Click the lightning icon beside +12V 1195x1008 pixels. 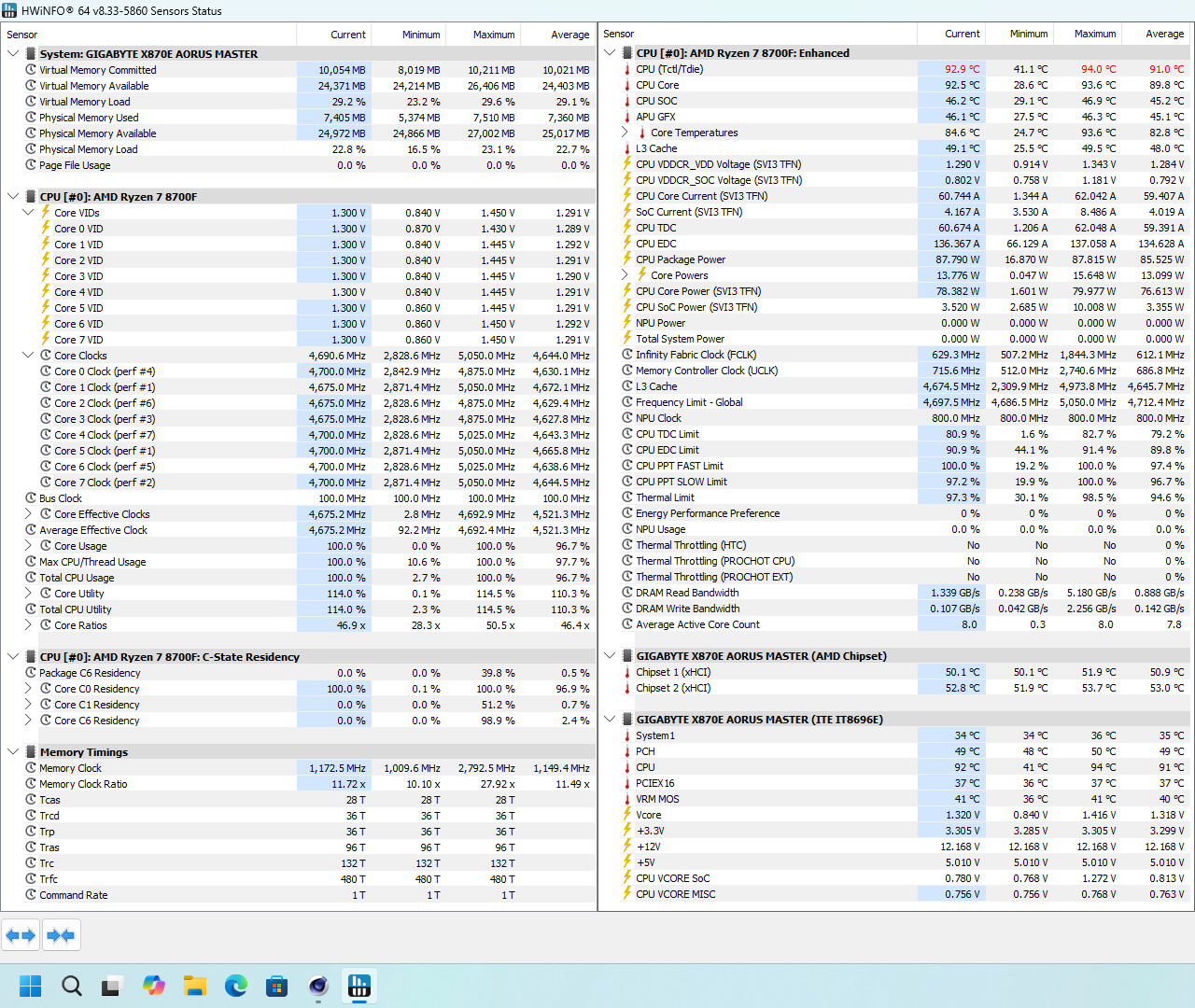(x=627, y=847)
